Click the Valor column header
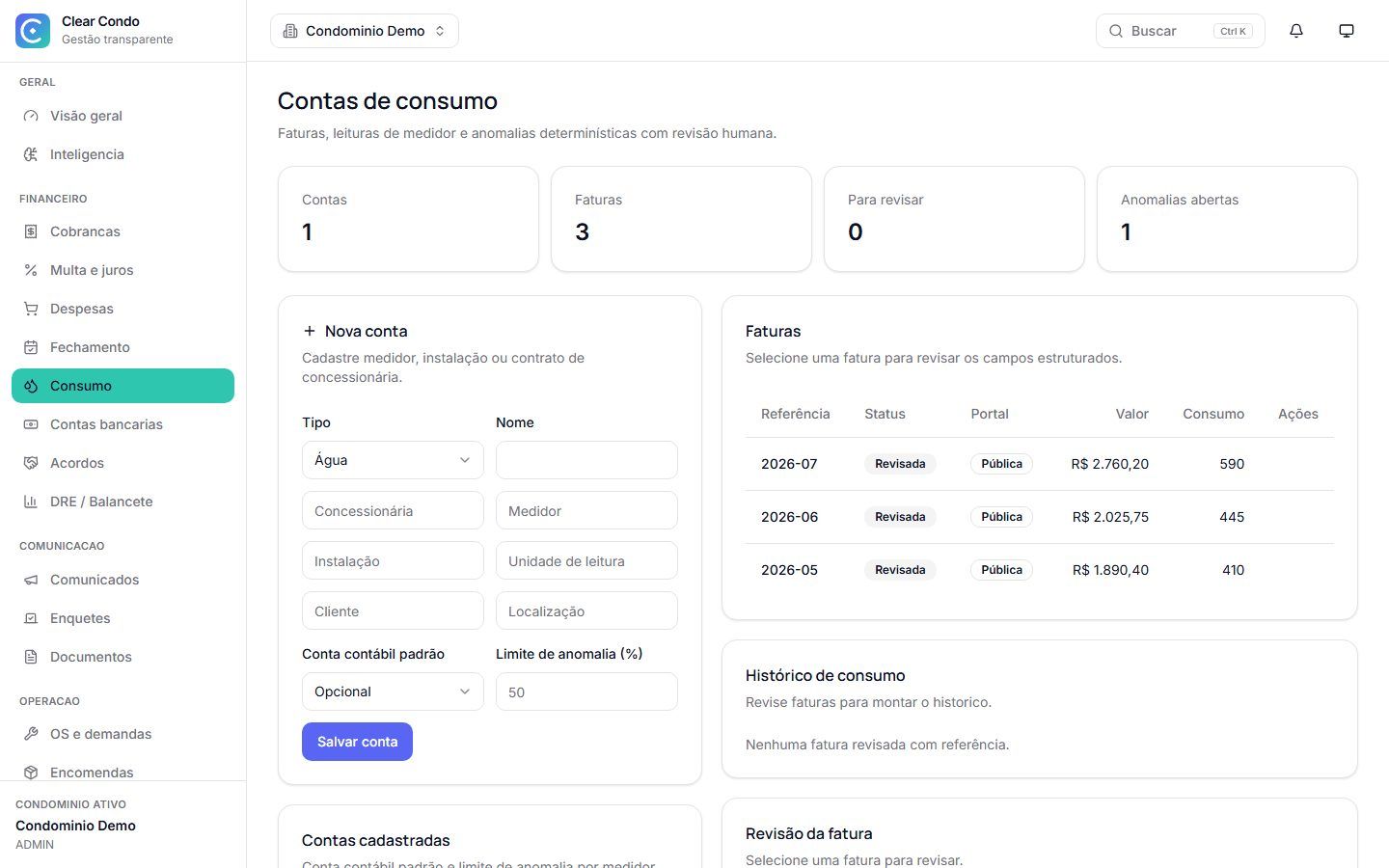The height and width of the screenshot is (868, 1389). coord(1131,414)
